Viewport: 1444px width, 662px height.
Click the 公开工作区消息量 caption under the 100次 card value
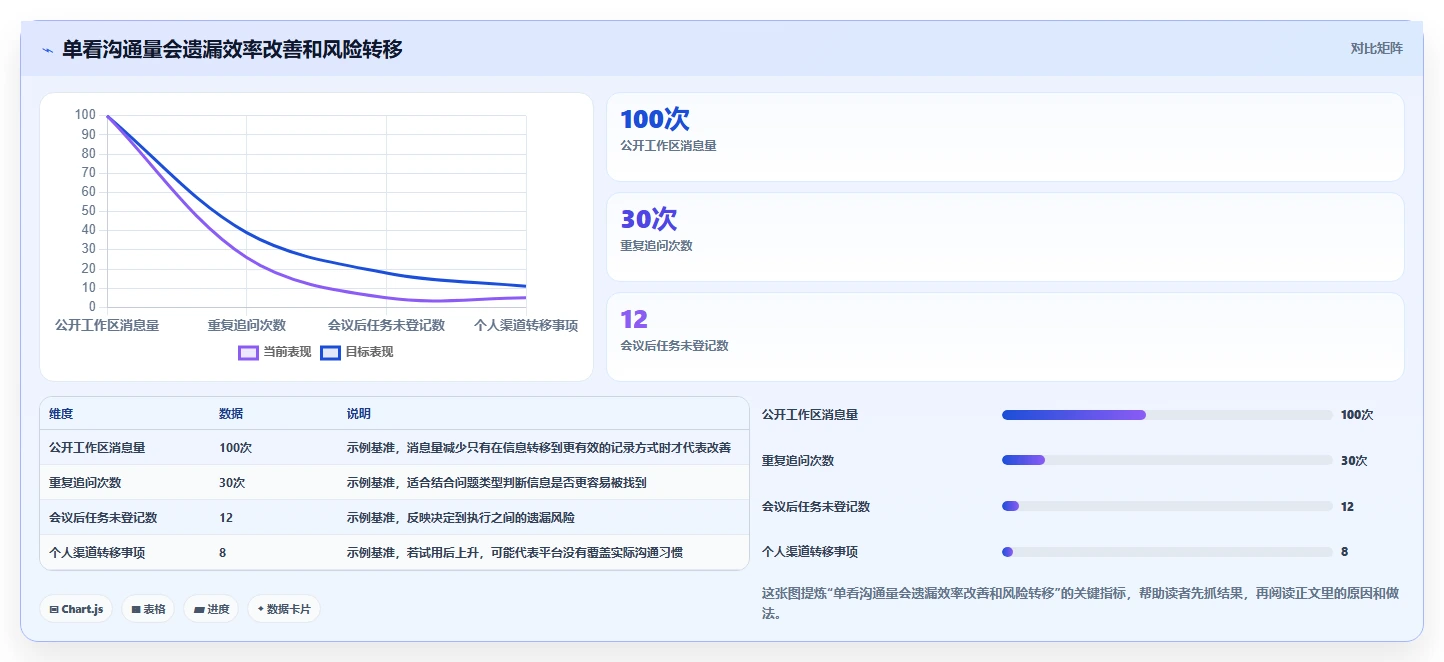click(668, 146)
